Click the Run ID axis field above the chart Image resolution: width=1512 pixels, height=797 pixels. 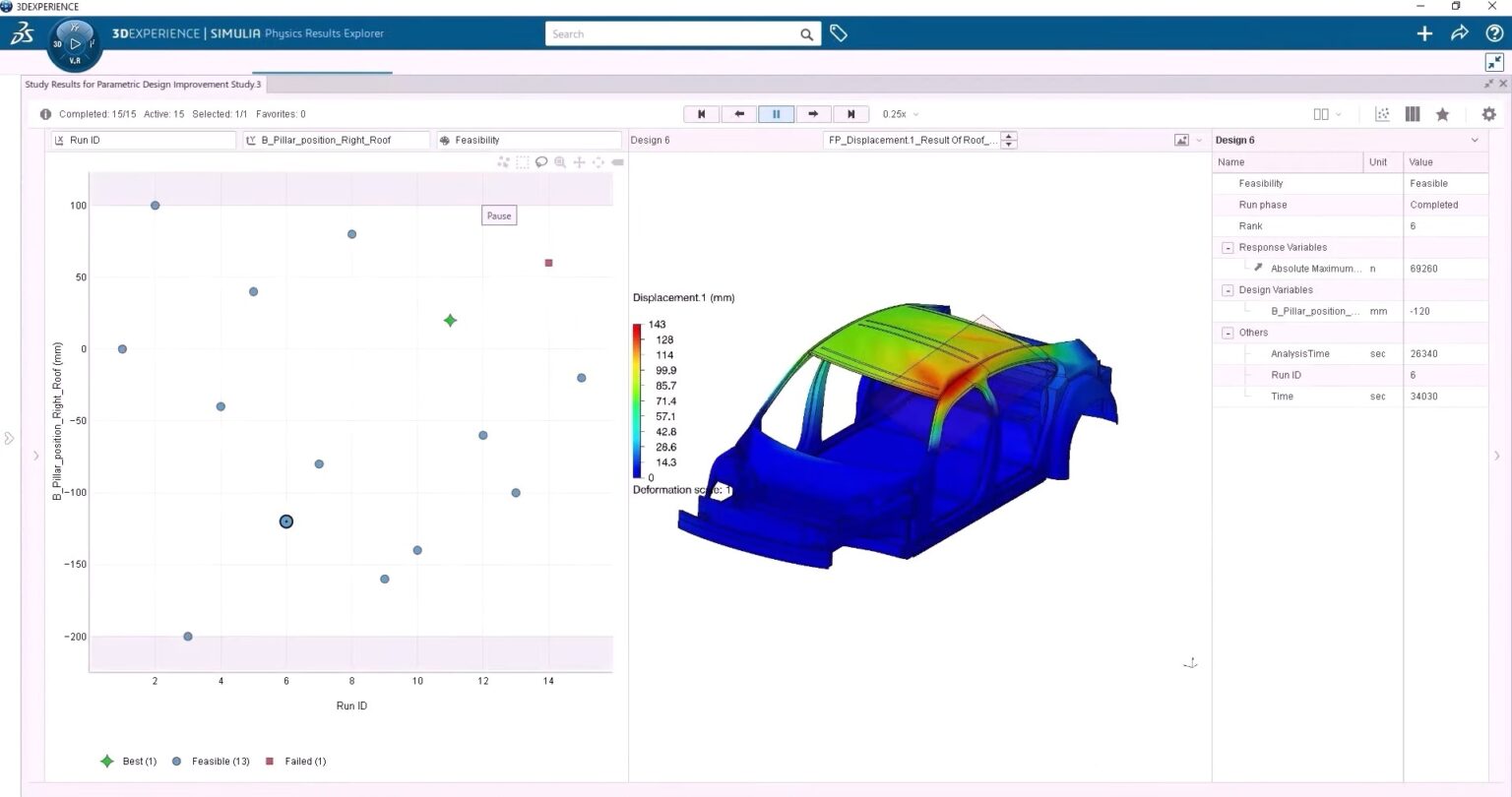pyautogui.click(x=143, y=139)
